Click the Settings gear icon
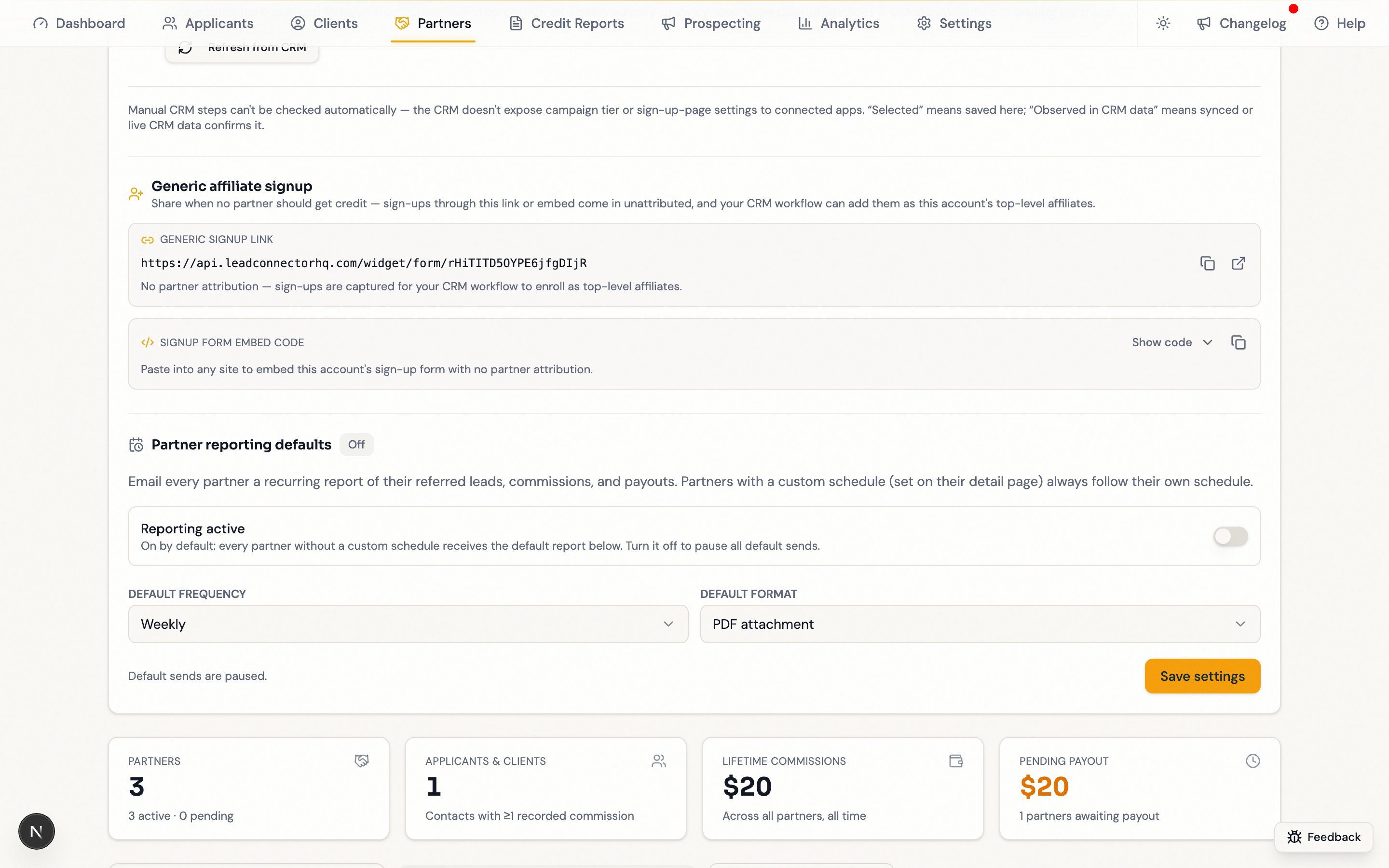 924,23
